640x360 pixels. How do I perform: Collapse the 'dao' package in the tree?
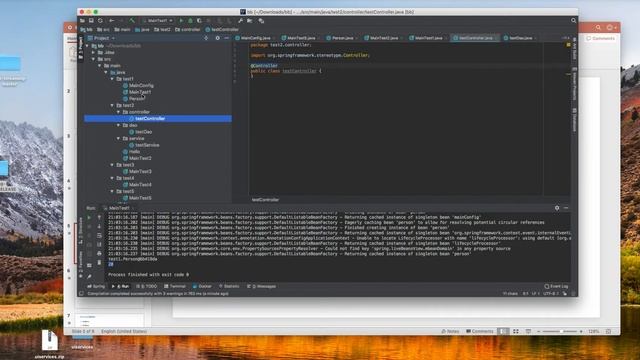point(119,125)
